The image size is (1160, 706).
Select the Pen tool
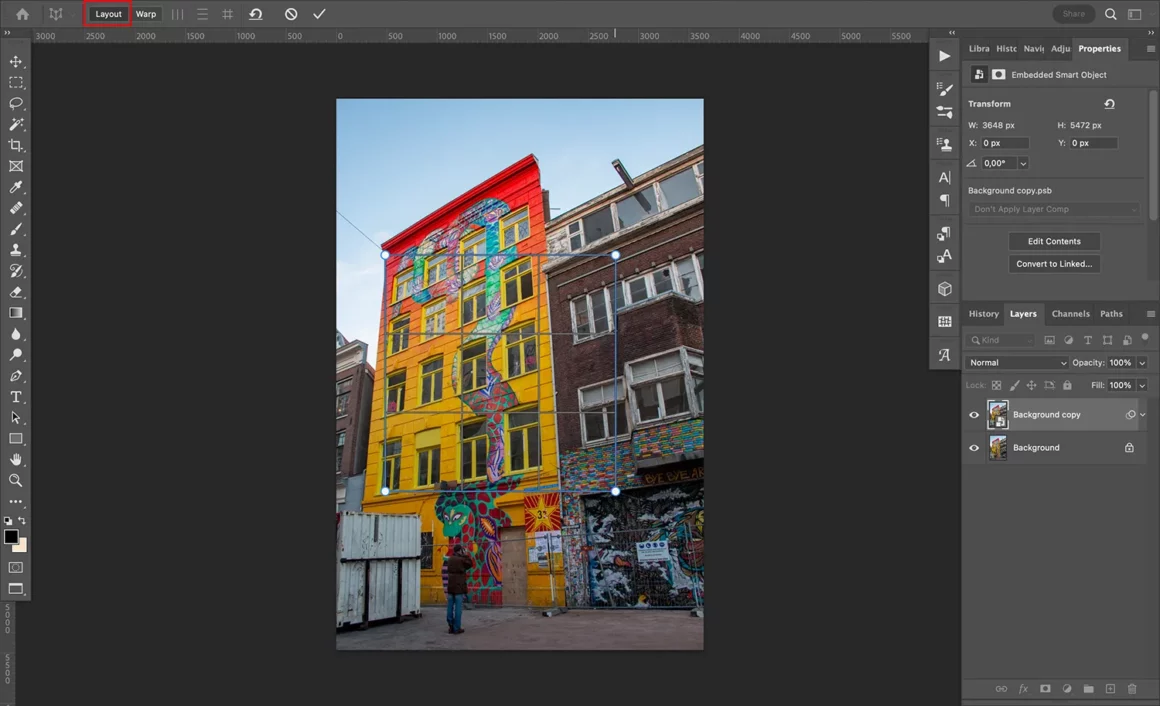pos(16,376)
